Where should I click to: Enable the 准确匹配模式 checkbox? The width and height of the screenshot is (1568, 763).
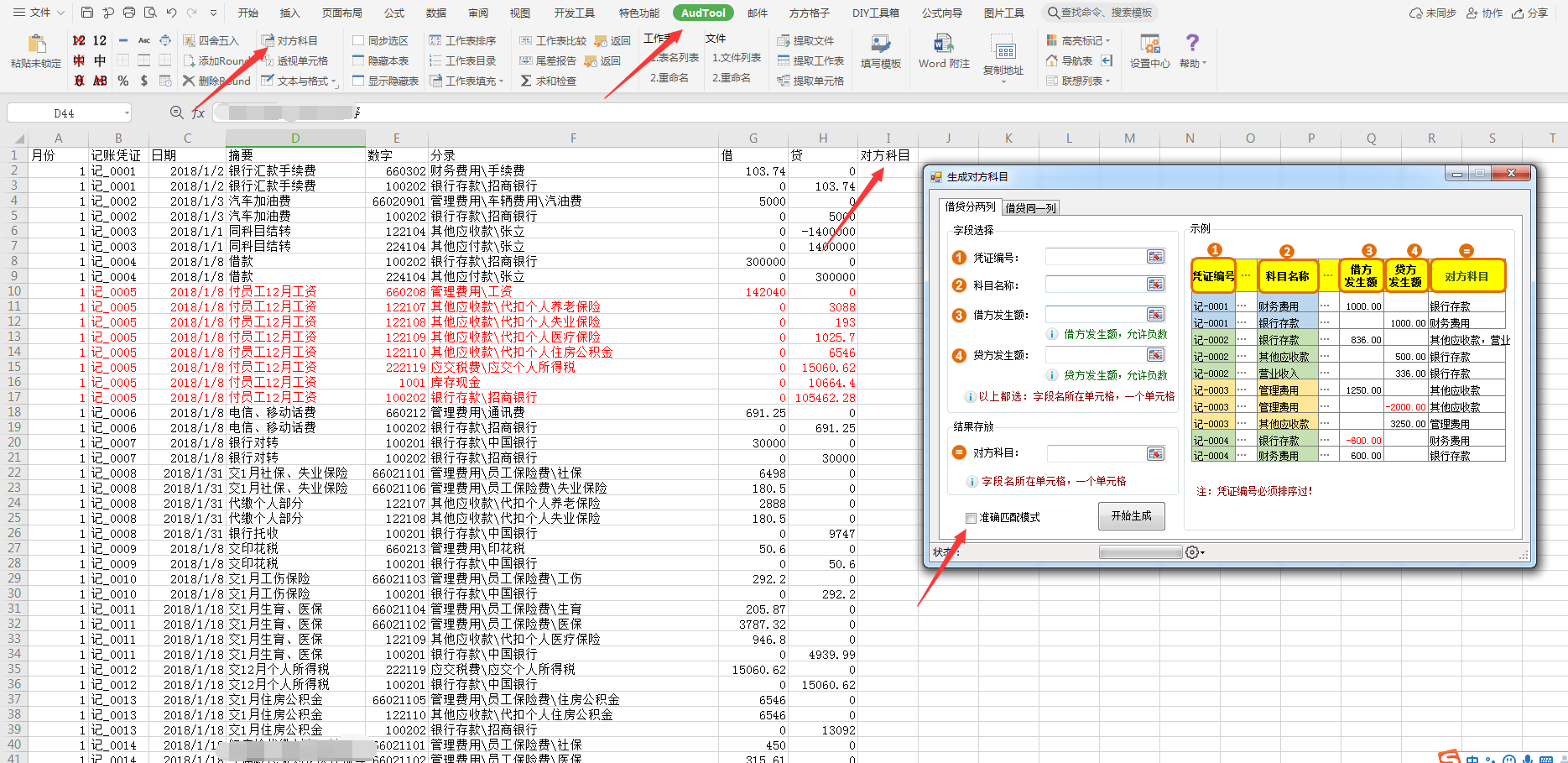[x=971, y=518]
